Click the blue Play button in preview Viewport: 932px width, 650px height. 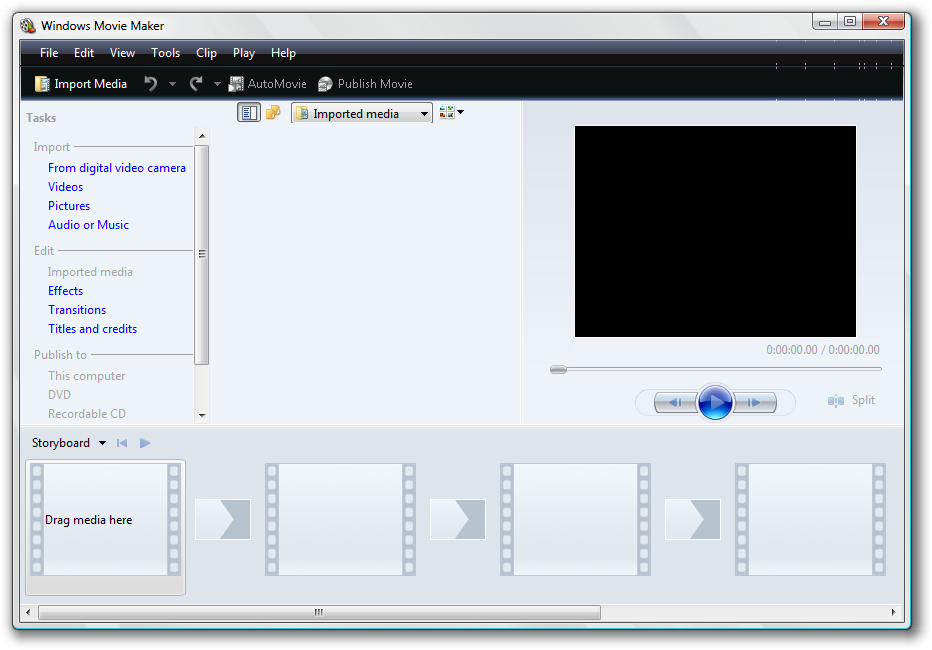pos(715,402)
